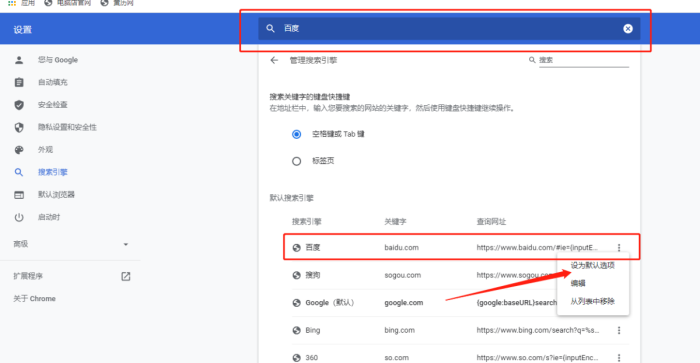This screenshot has width=700, height=363.
Task: Open 自动填充 settings section
Action: [x=53, y=82]
